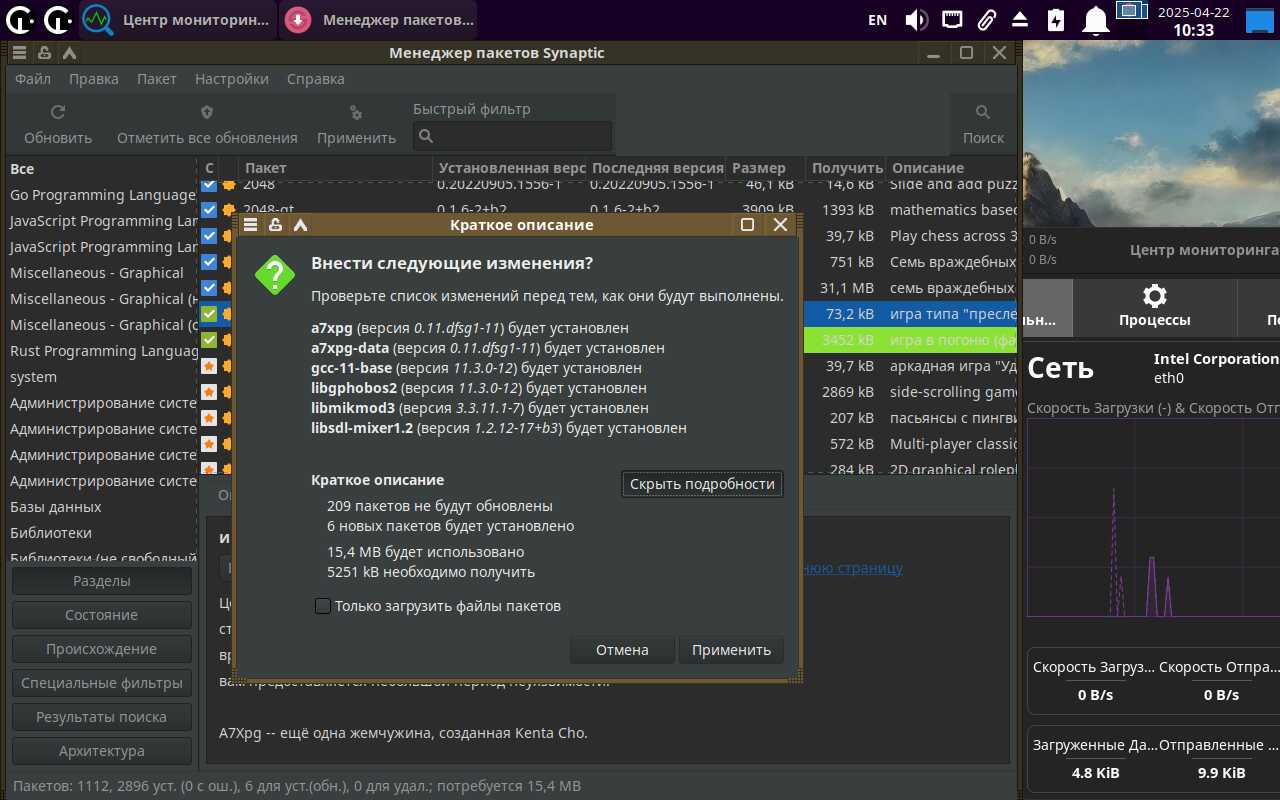Image resolution: width=1280 pixels, height=800 pixels.
Task: Click the Быстрый фильтр search field
Action: [x=512, y=136]
